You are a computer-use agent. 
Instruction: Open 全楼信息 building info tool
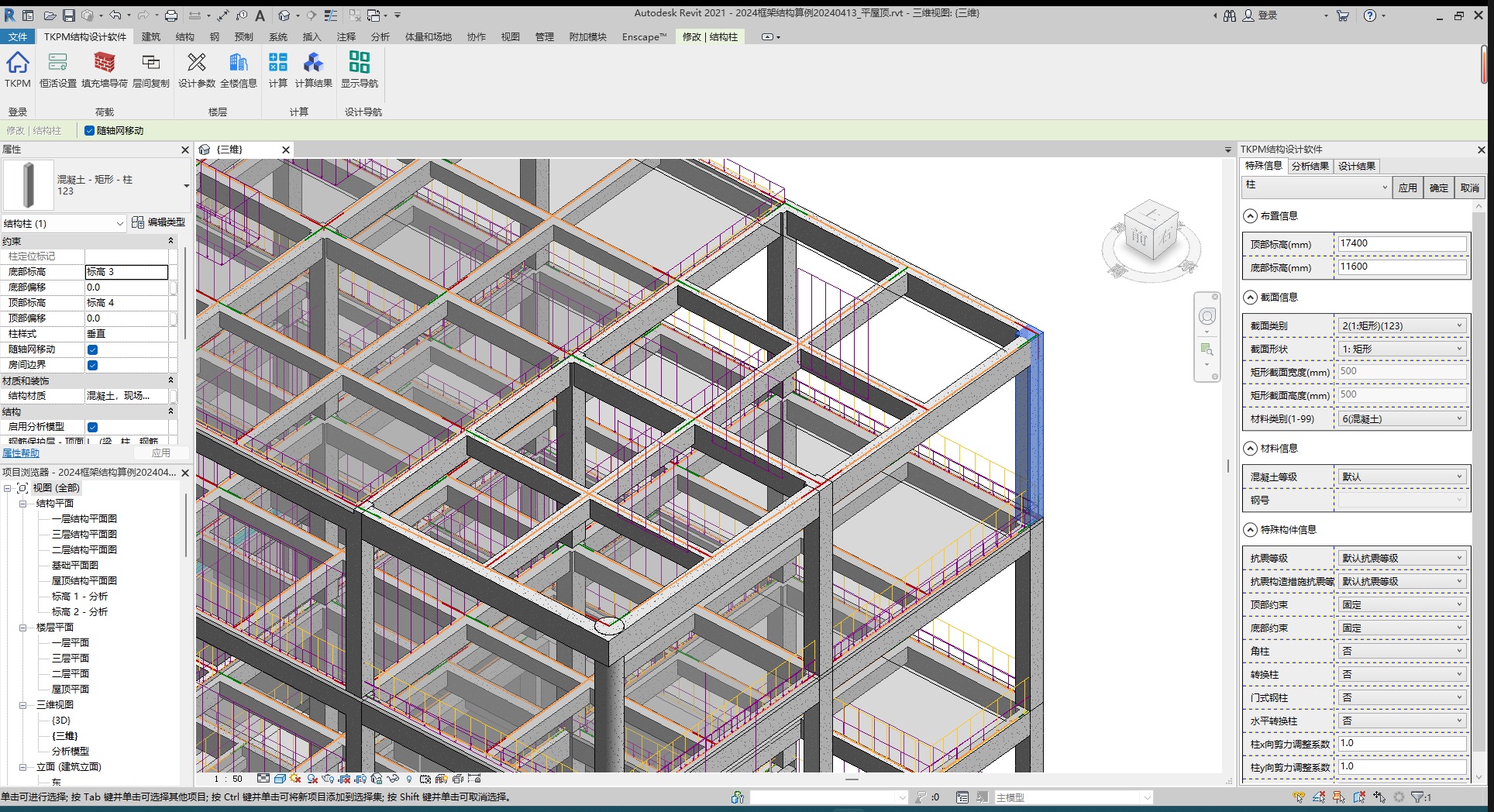(x=238, y=69)
